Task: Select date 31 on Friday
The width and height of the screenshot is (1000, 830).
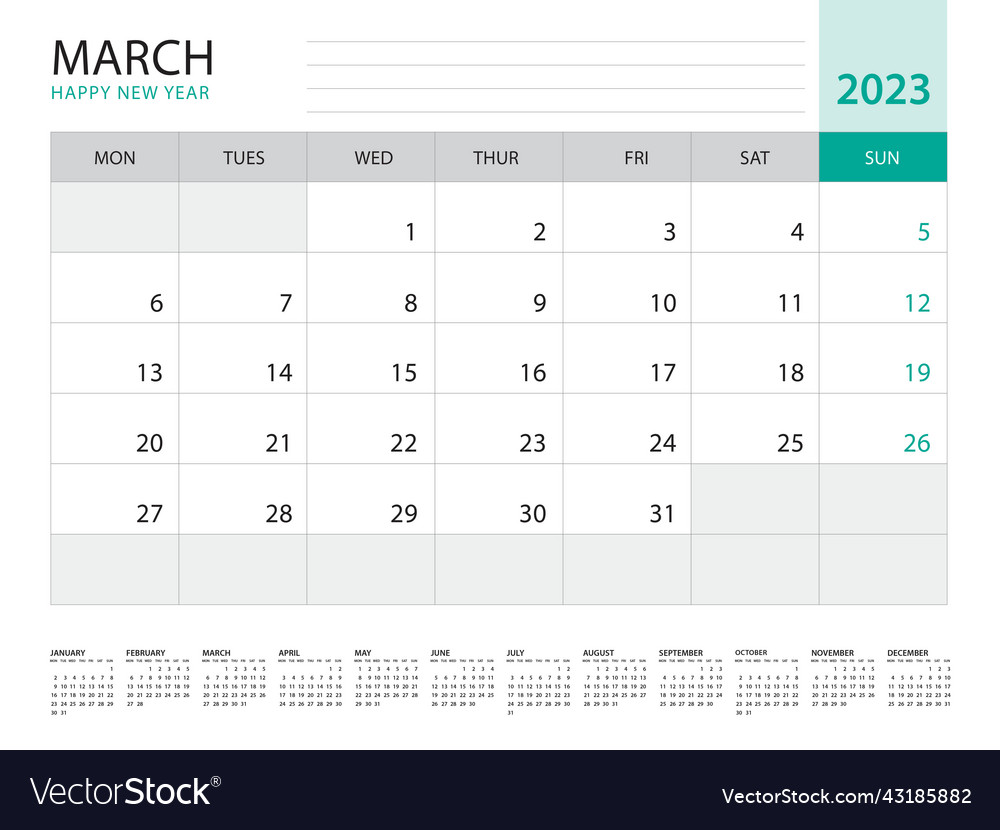Action: pos(662,513)
